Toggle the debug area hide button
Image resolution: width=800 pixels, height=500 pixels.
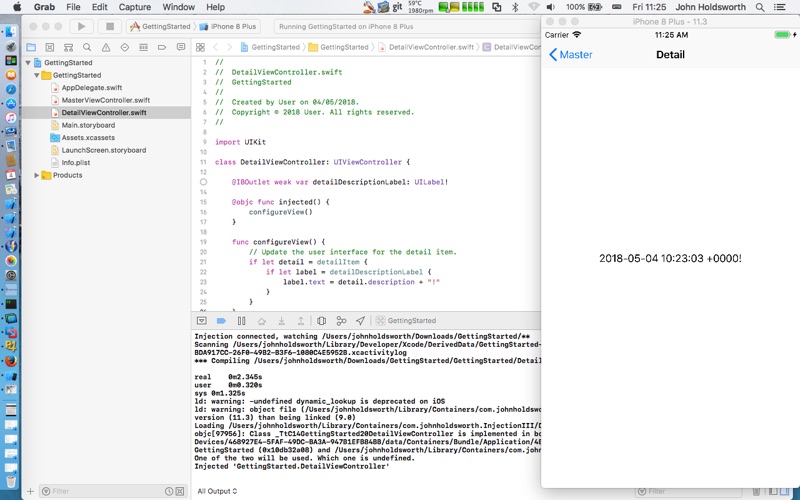pyautogui.click(x=202, y=320)
